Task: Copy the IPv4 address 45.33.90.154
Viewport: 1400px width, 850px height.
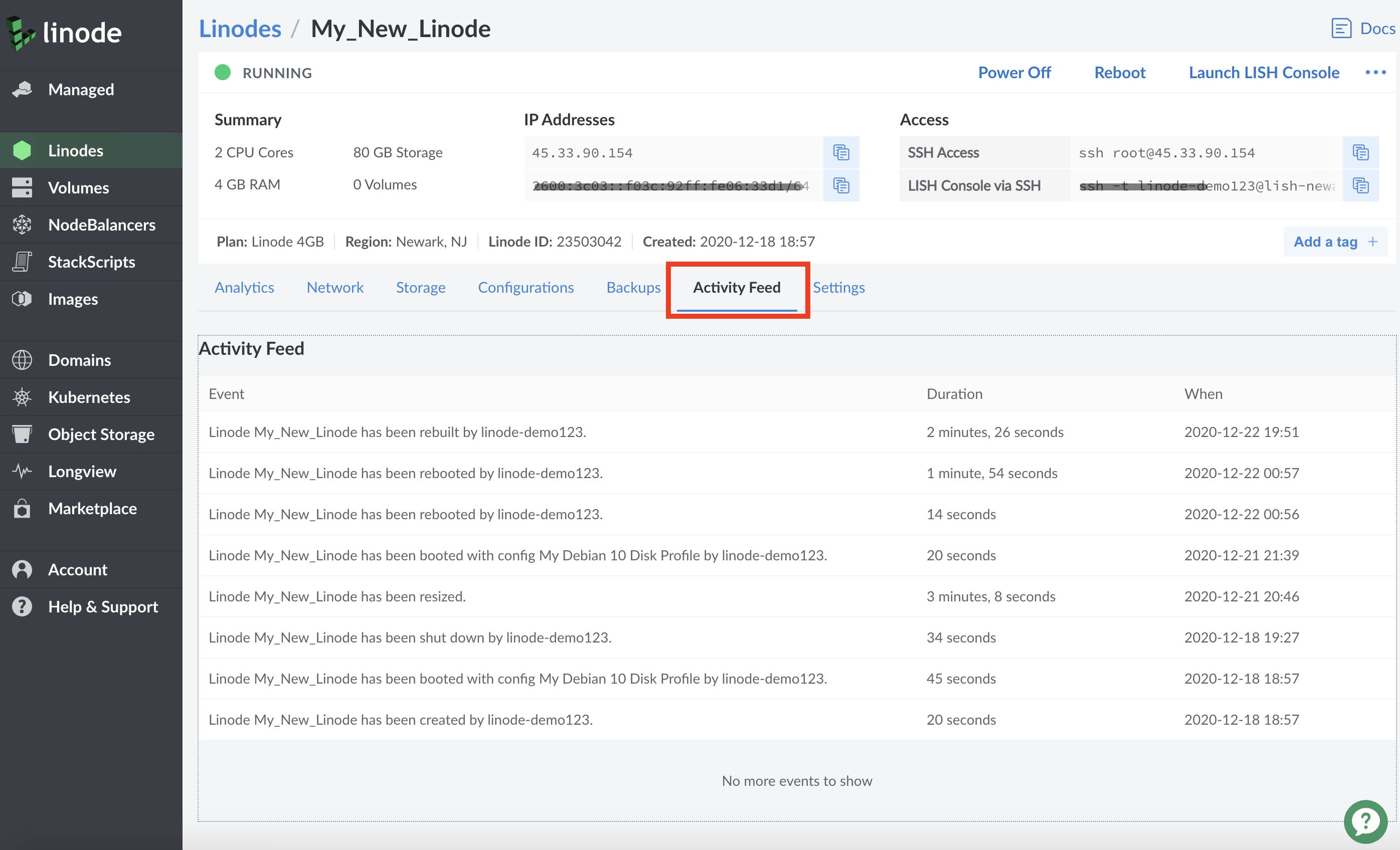Action: [x=841, y=152]
